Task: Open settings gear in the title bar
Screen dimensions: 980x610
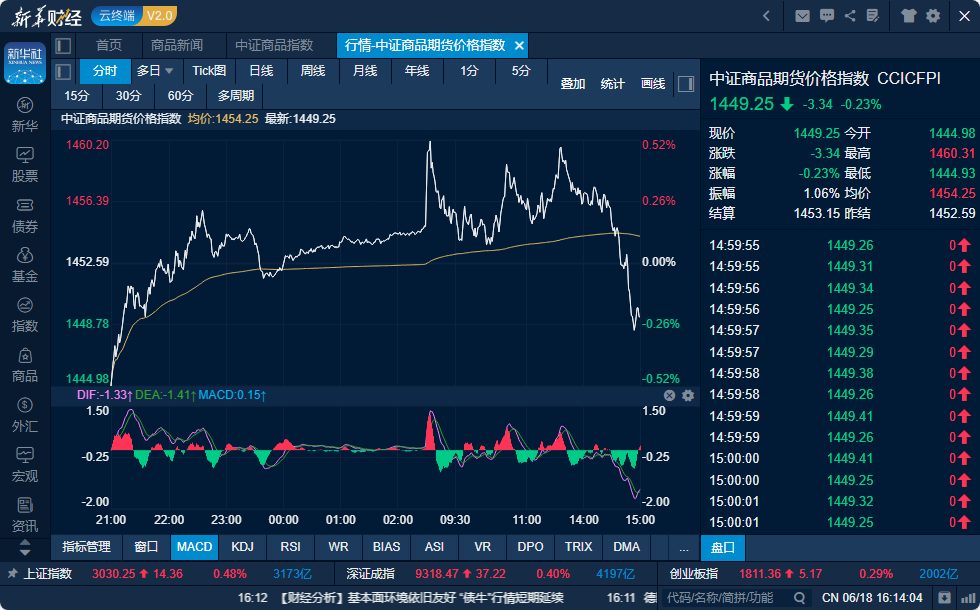Action: [x=933, y=15]
